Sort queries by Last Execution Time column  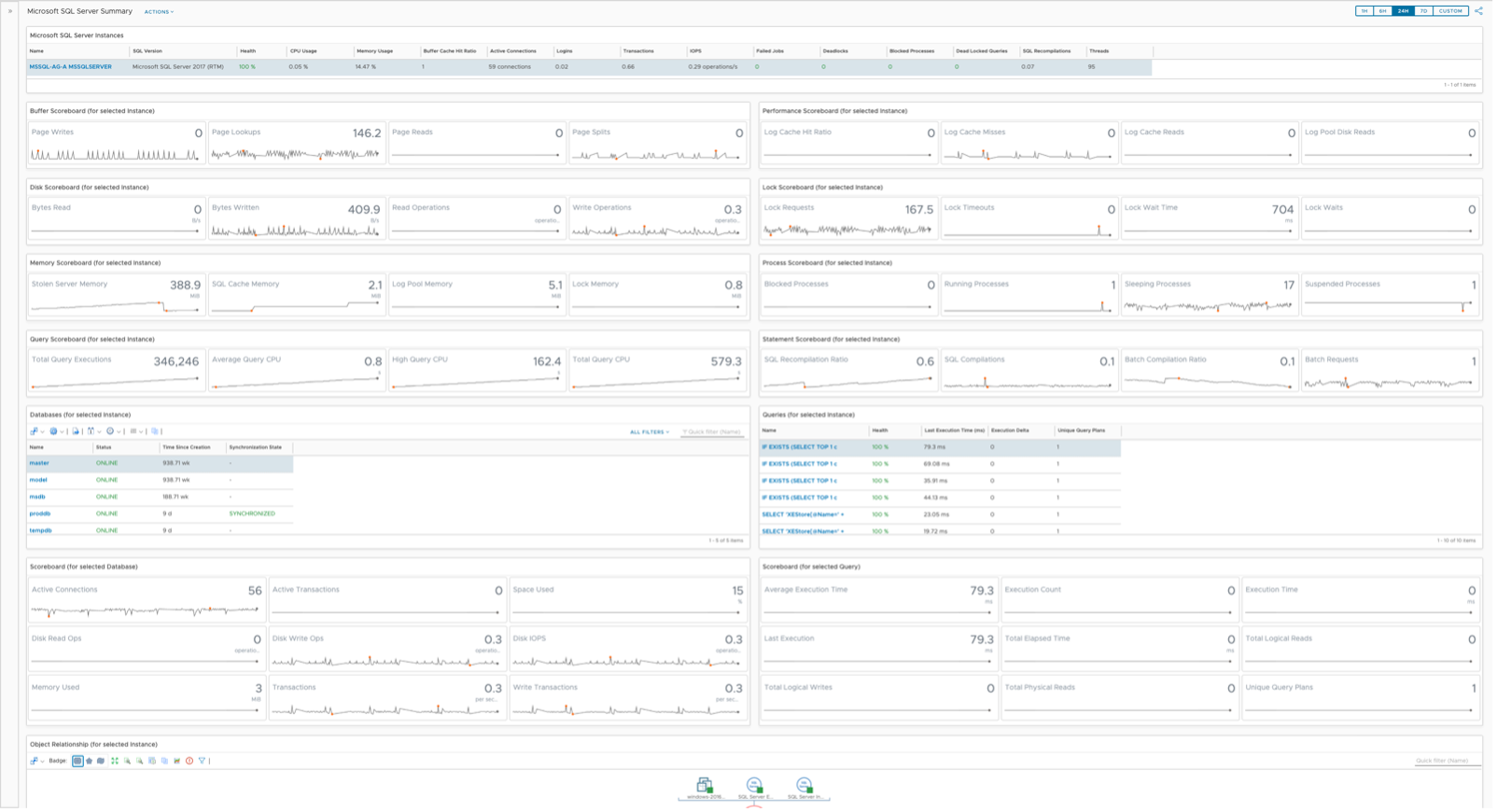point(954,430)
